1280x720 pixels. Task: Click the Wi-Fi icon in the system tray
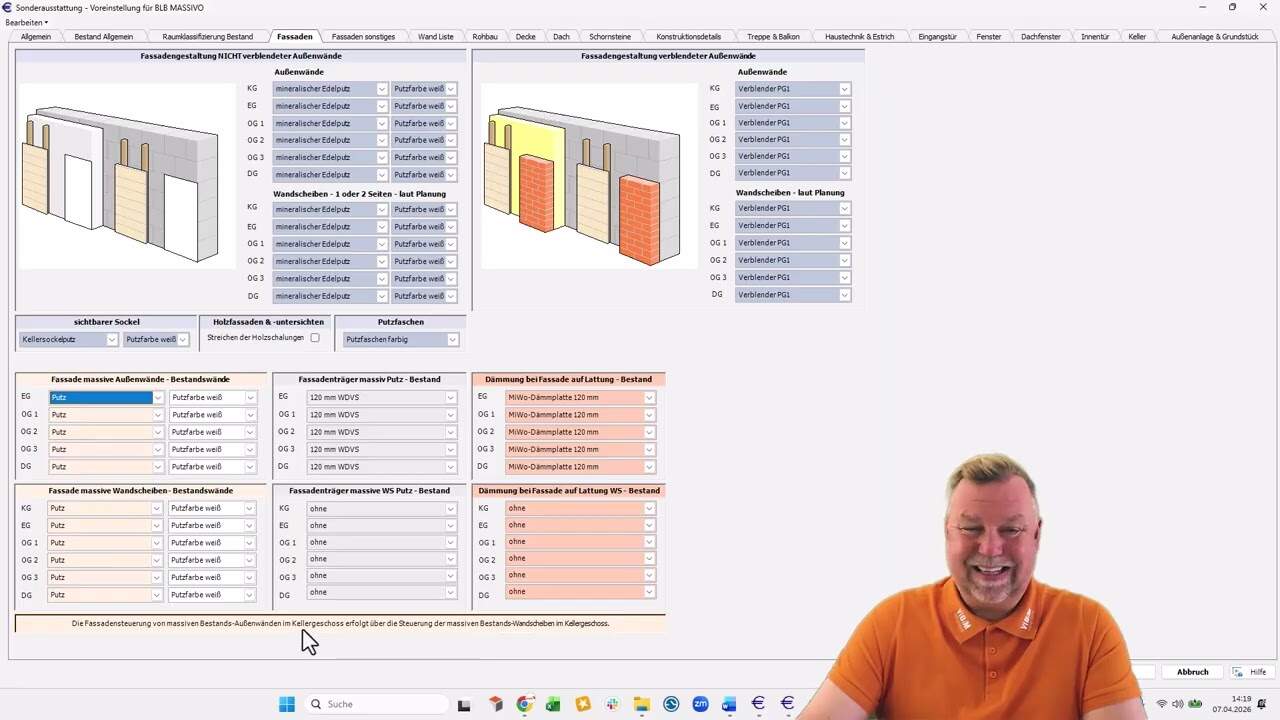1162,703
